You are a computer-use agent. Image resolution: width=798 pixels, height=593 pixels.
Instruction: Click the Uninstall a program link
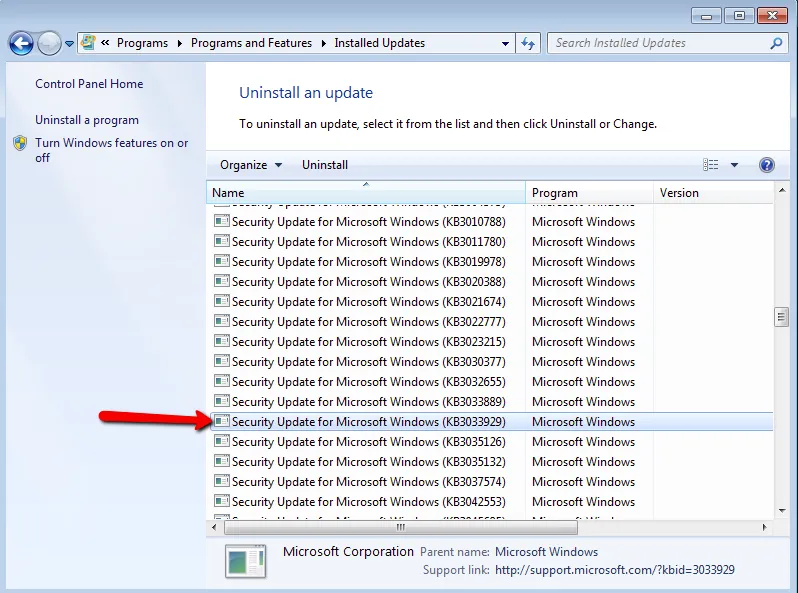(x=87, y=120)
